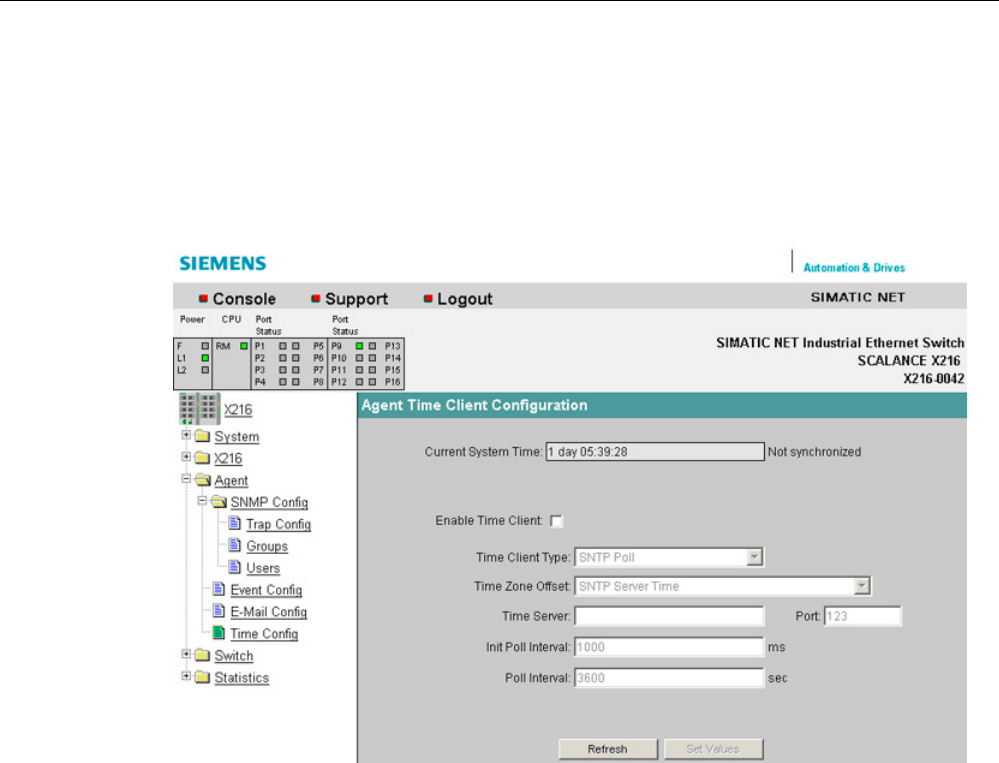The image size is (999, 763).
Task: Click the red bullet beside Support
Action: click(x=315, y=298)
